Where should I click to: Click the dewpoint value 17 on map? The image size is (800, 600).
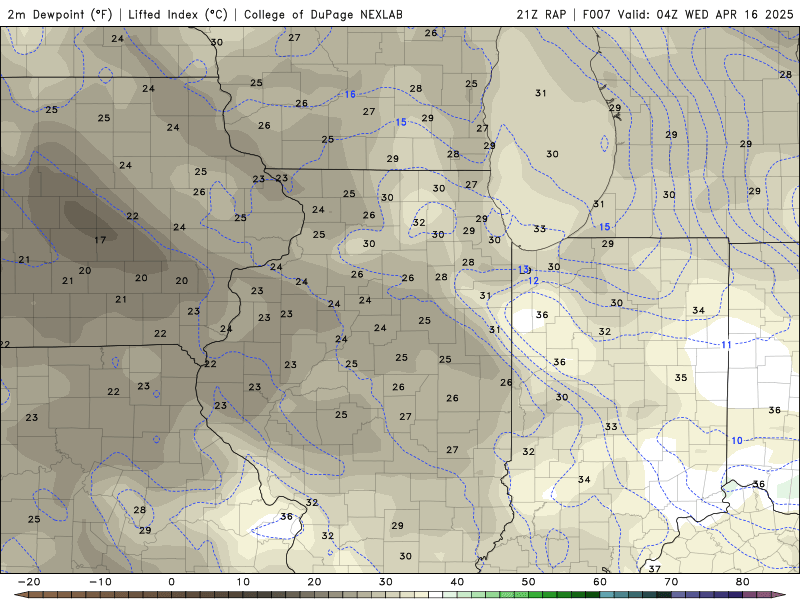tap(100, 240)
